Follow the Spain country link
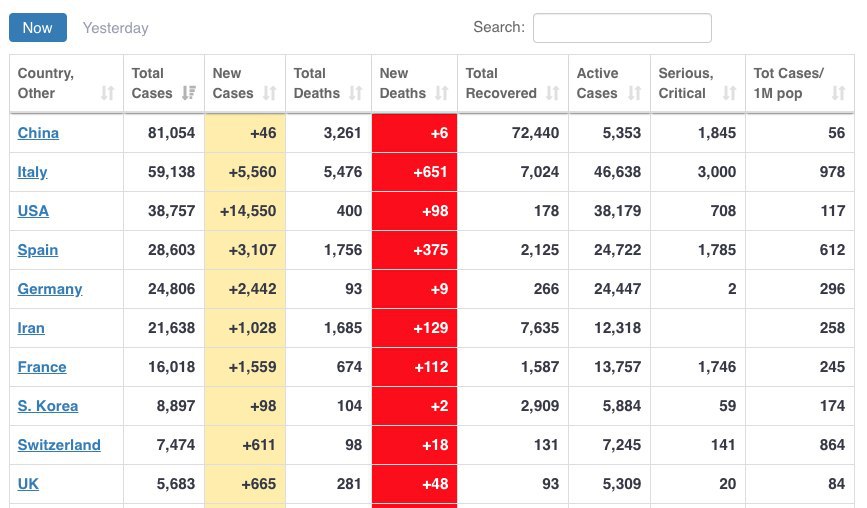The width and height of the screenshot is (867, 508). point(38,250)
